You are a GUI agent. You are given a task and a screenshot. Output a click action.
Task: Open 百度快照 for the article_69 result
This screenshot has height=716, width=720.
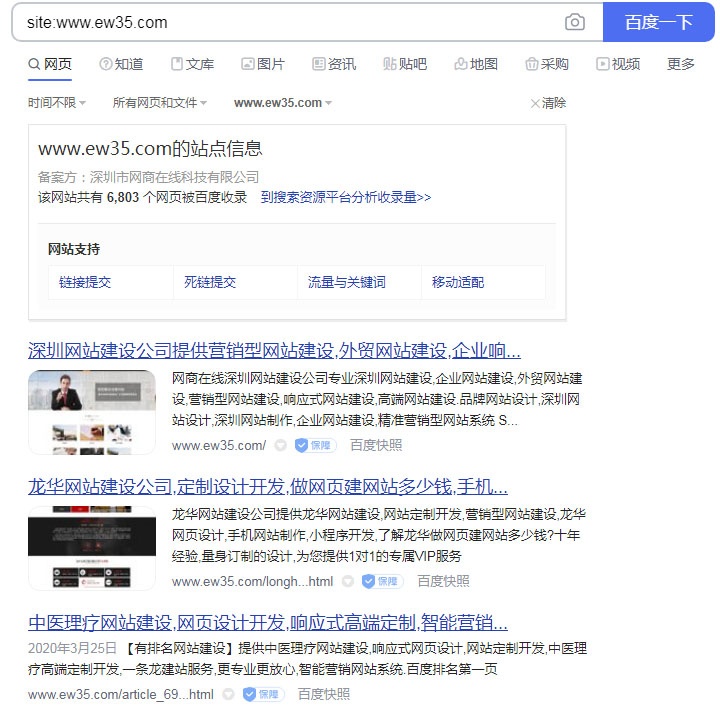click(324, 694)
